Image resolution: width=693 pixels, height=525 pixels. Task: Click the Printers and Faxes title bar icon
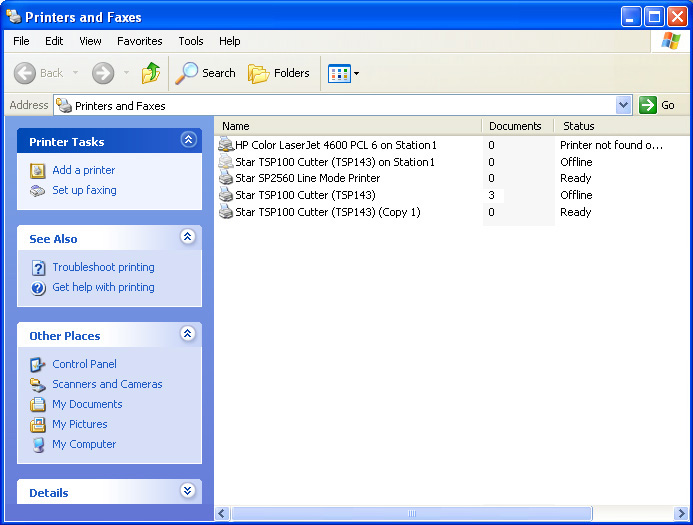(x=14, y=16)
